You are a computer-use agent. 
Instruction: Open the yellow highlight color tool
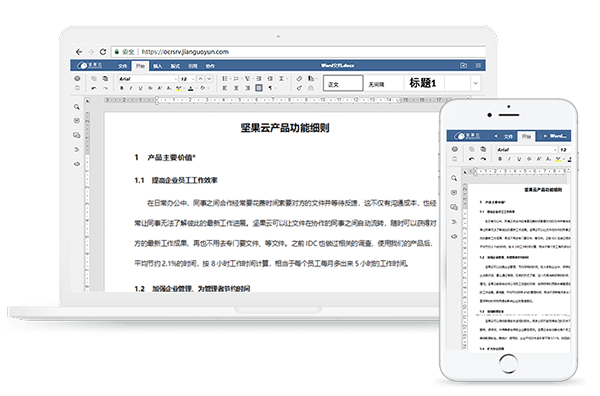[179, 88]
